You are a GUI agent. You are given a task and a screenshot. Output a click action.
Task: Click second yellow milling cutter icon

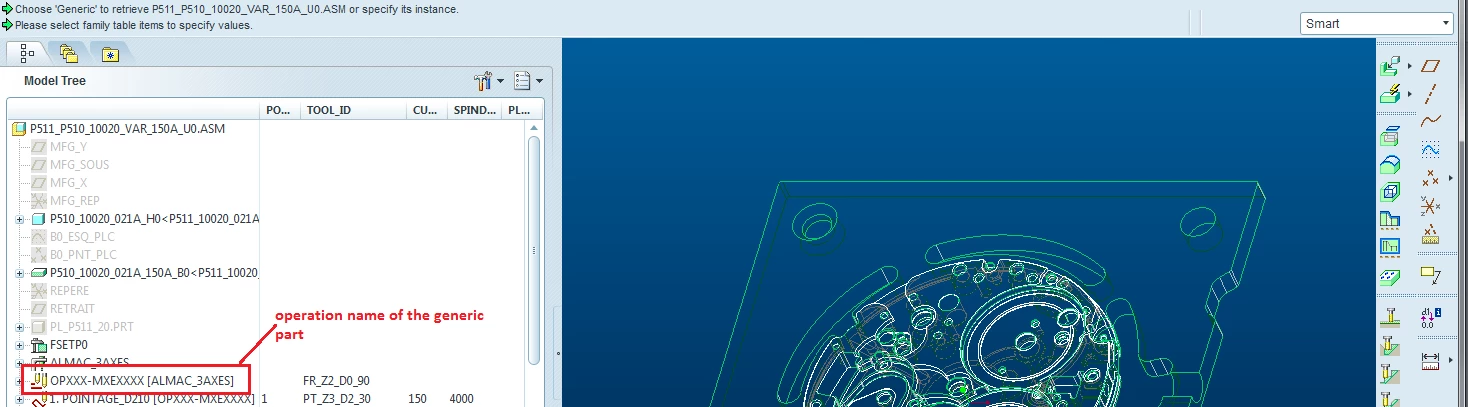1390,346
